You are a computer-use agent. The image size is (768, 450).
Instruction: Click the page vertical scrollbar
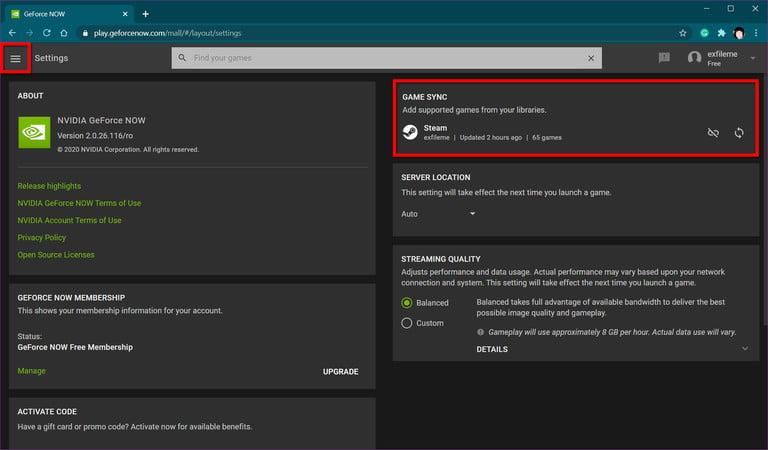765,201
